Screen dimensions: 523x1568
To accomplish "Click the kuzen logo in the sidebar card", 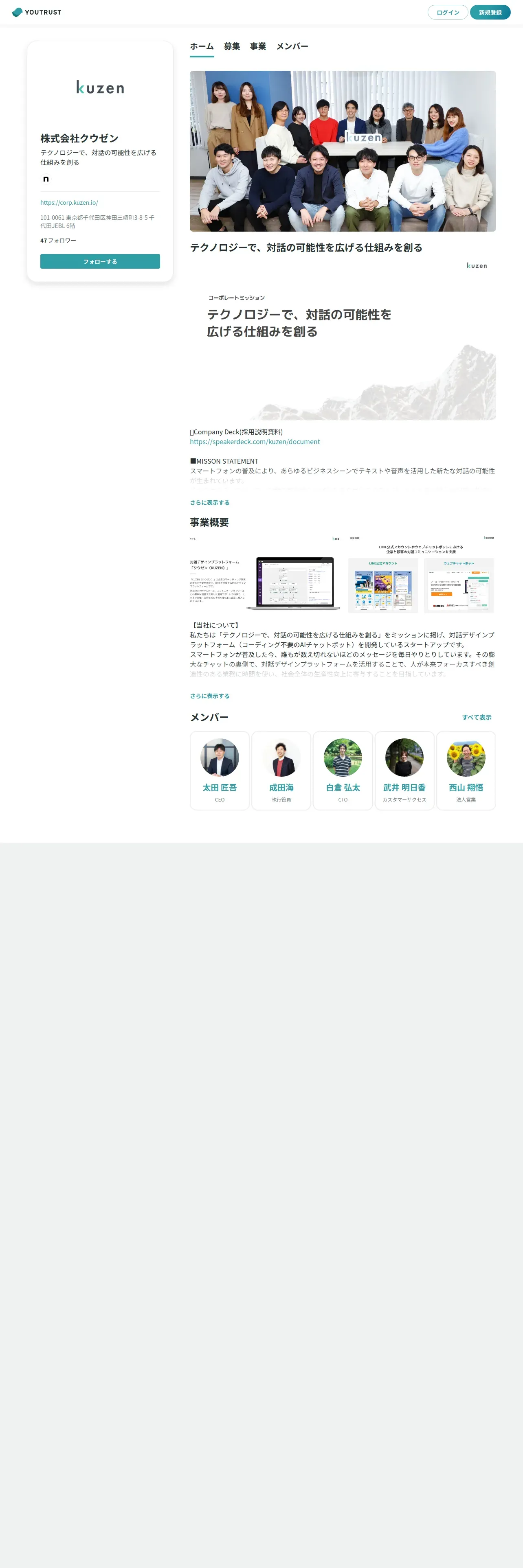I will (101, 88).
